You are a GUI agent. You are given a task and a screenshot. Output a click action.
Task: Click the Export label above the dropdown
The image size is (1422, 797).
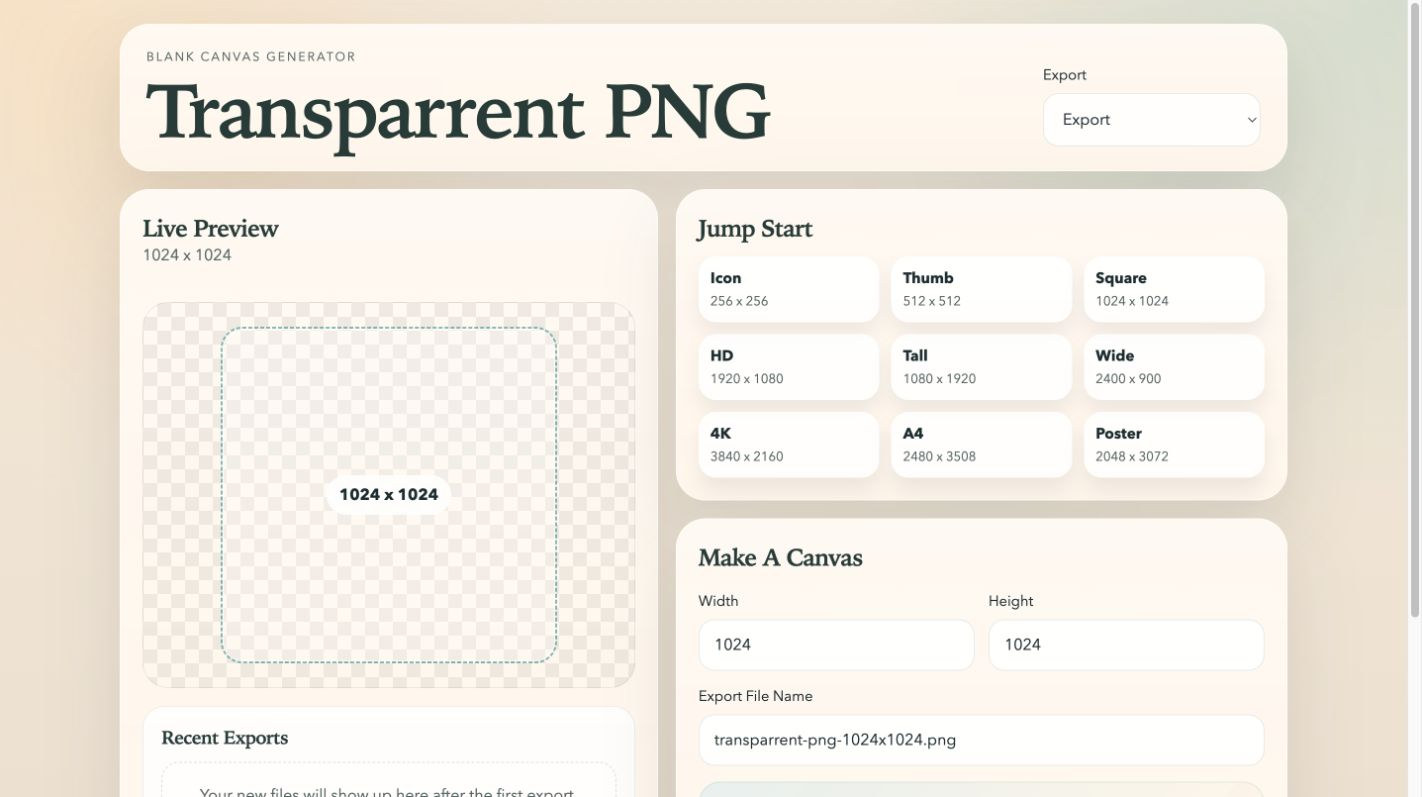coord(1065,75)
